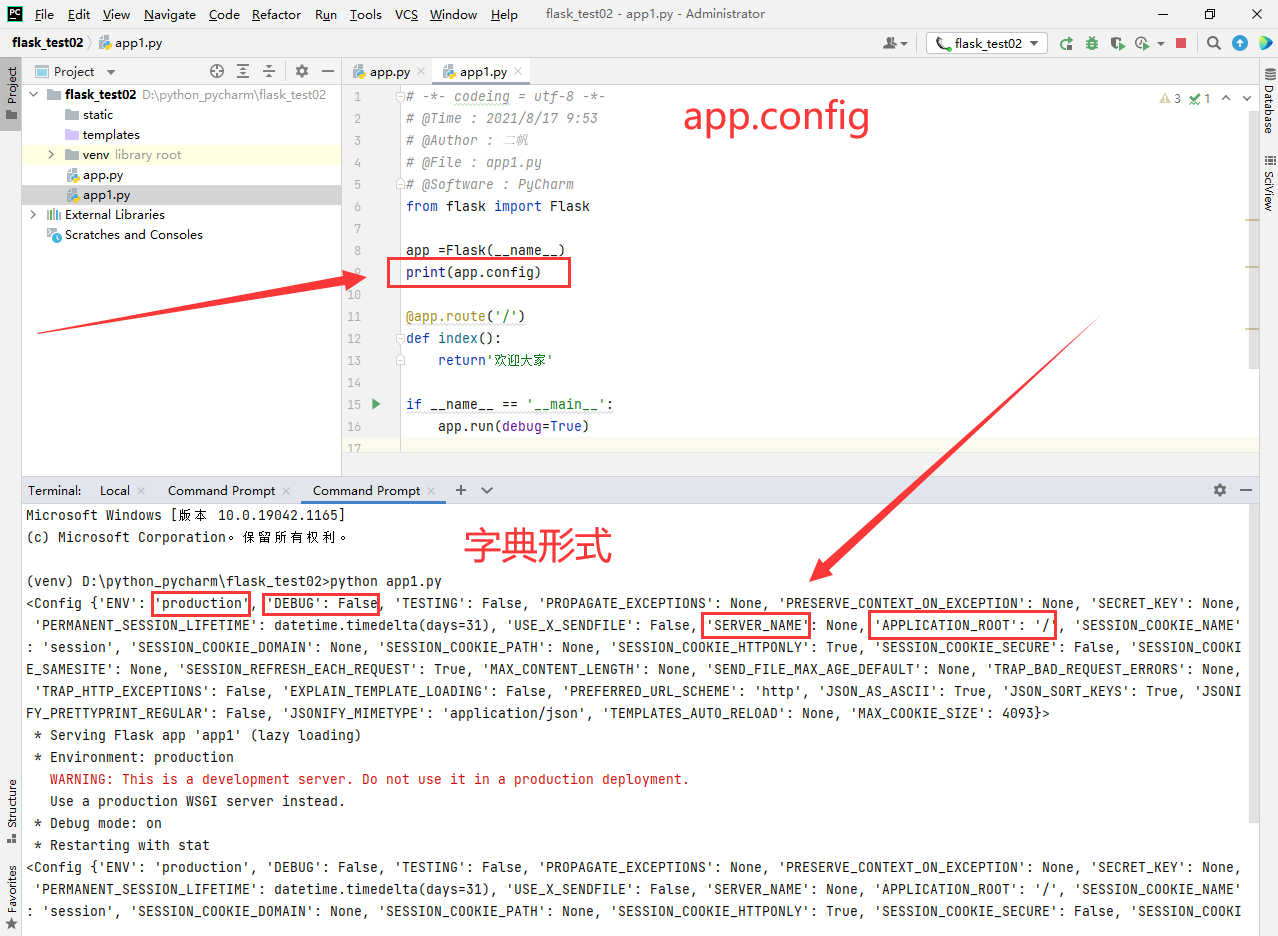Switch to the second Command Prompt tab
The height and width of the screenshot is (936, 1278).
click(x=366, y=490)
